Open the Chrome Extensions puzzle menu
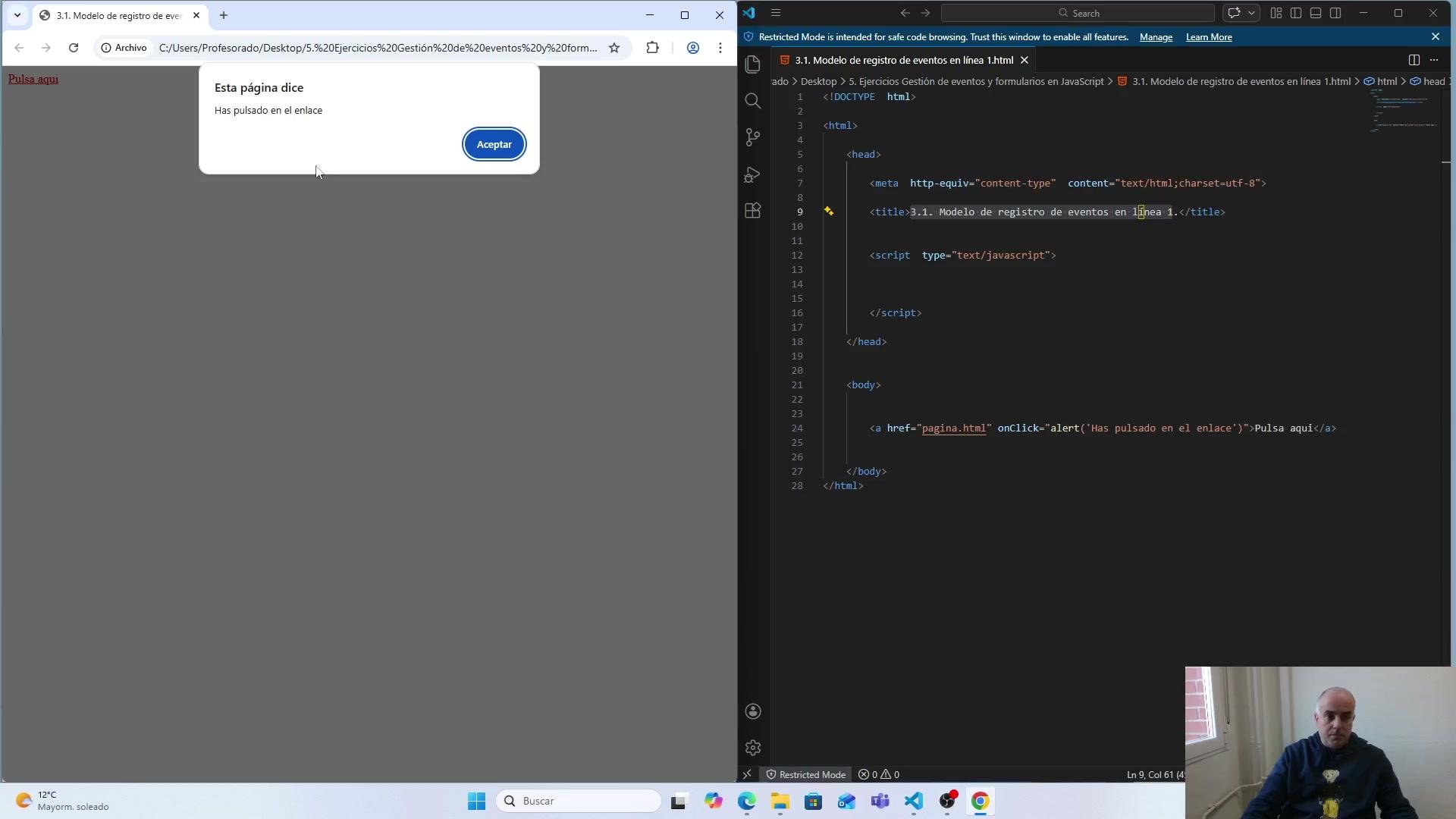The width and height of the screenshot is (1456, 819). click(652, 48)
